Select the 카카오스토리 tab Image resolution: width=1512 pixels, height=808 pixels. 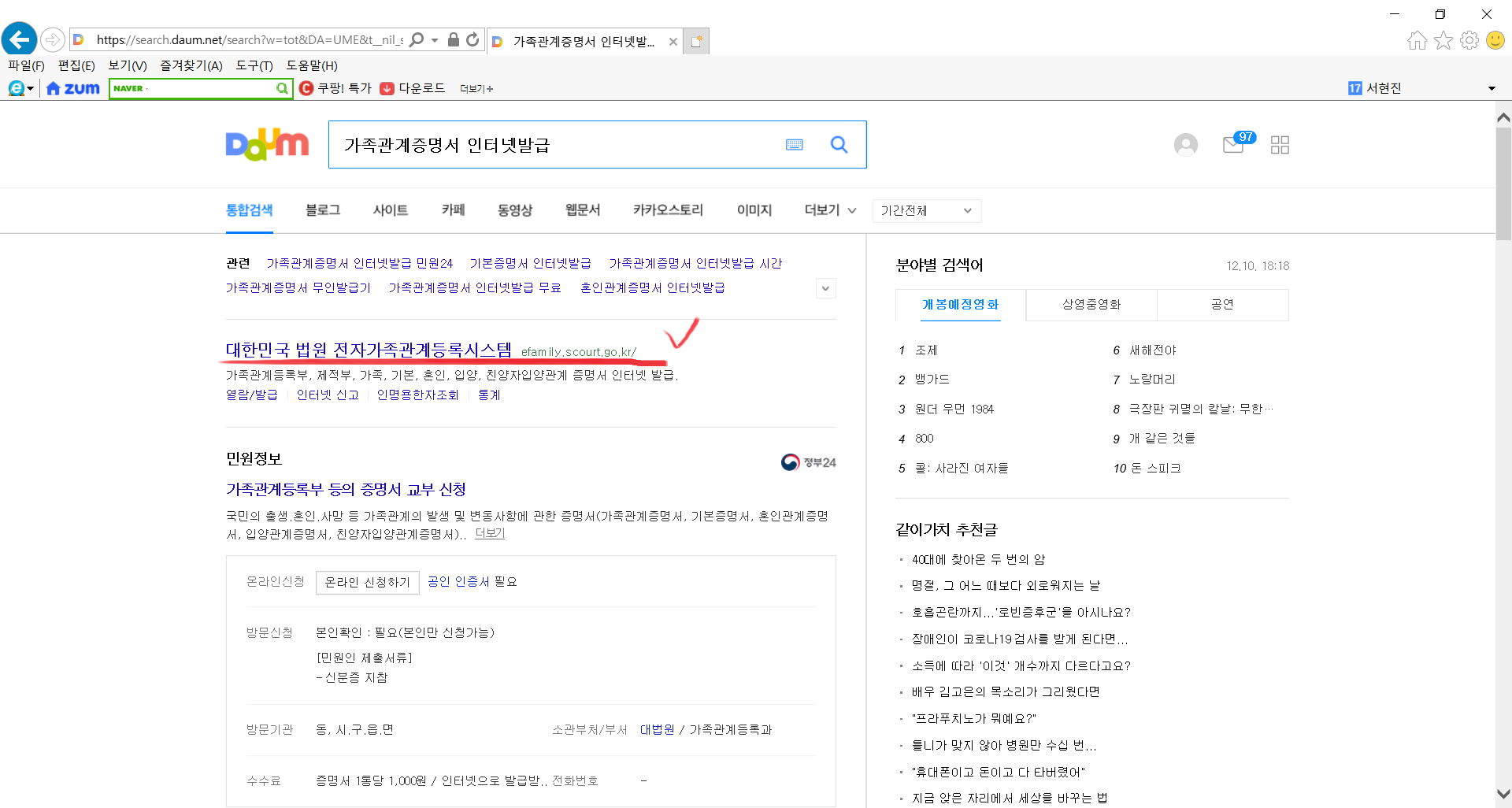(668, 210)
